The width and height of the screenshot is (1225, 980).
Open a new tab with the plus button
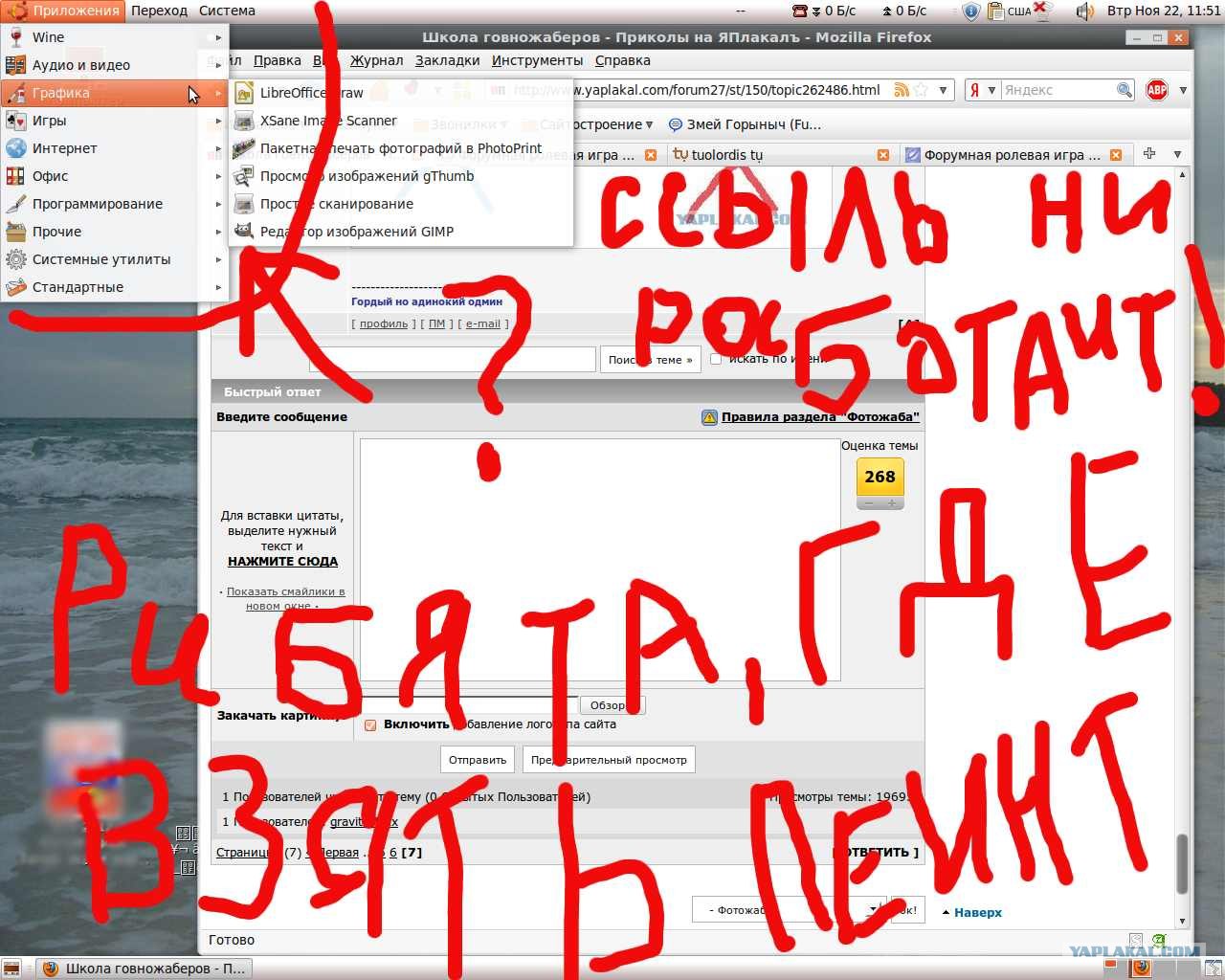point(1149,154)
